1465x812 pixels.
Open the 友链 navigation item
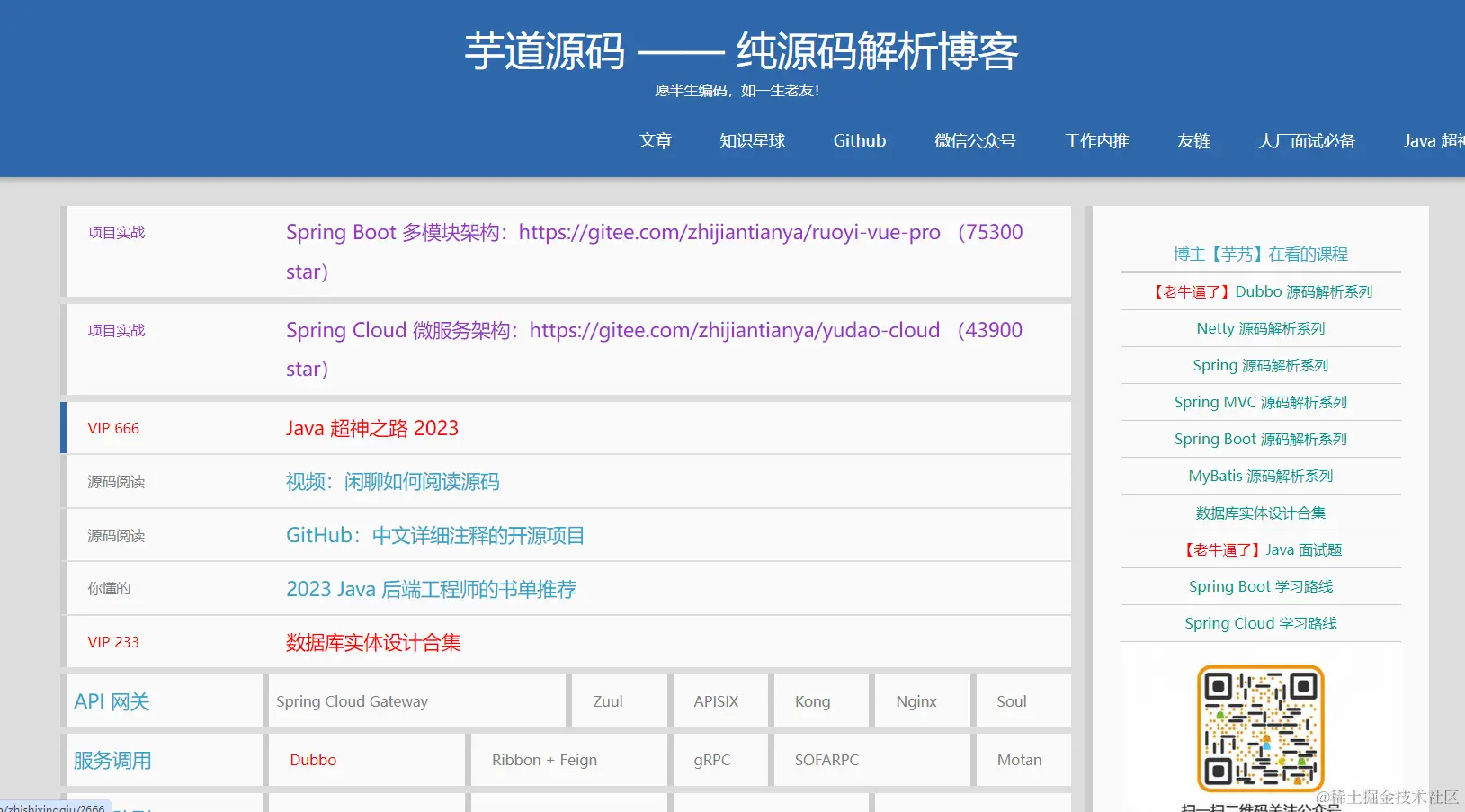tap(1193, 141)
